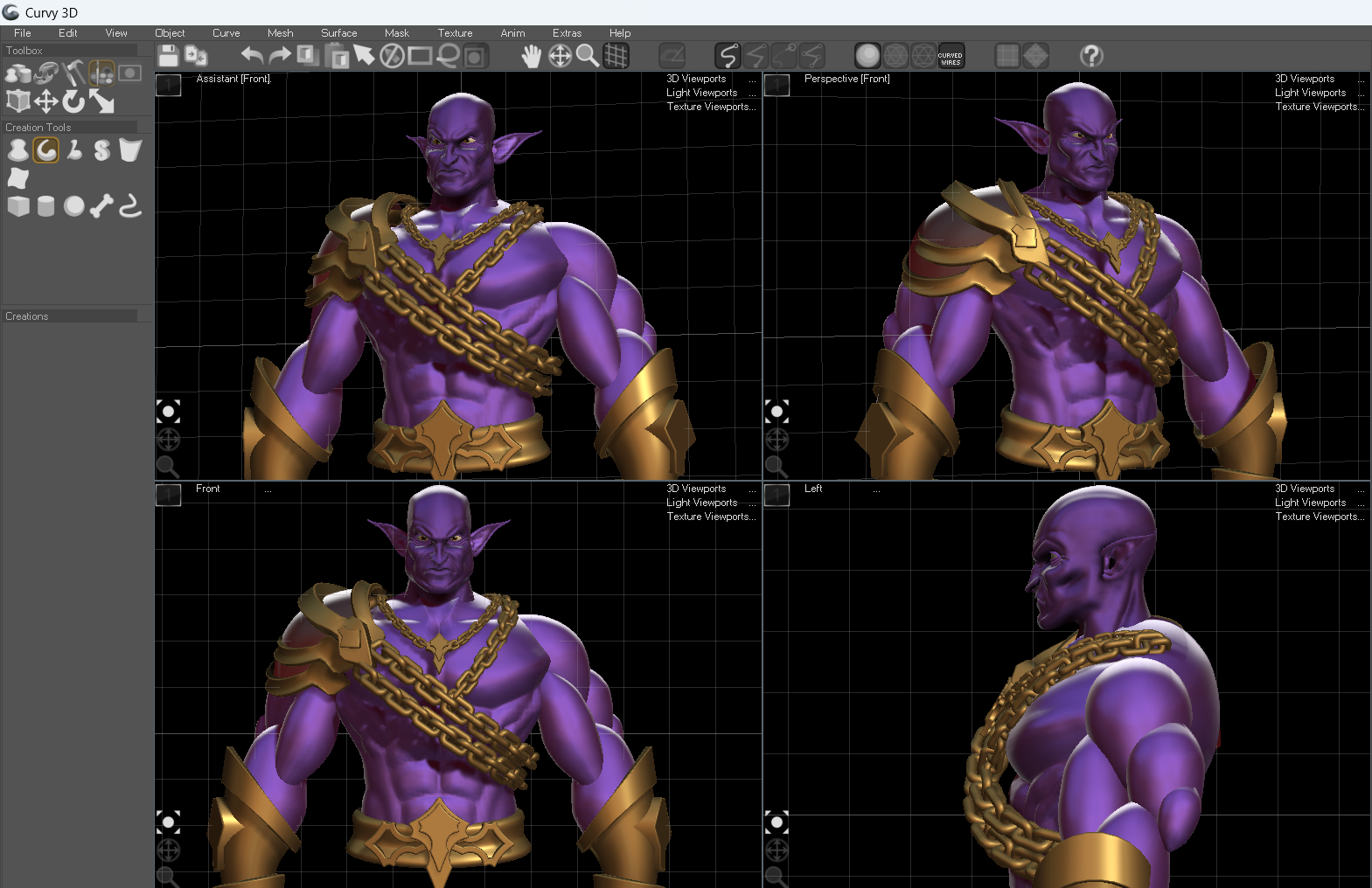Enable the zigzag polyline curve mode
Screen dimensions: 1372x888
(756, 56)
